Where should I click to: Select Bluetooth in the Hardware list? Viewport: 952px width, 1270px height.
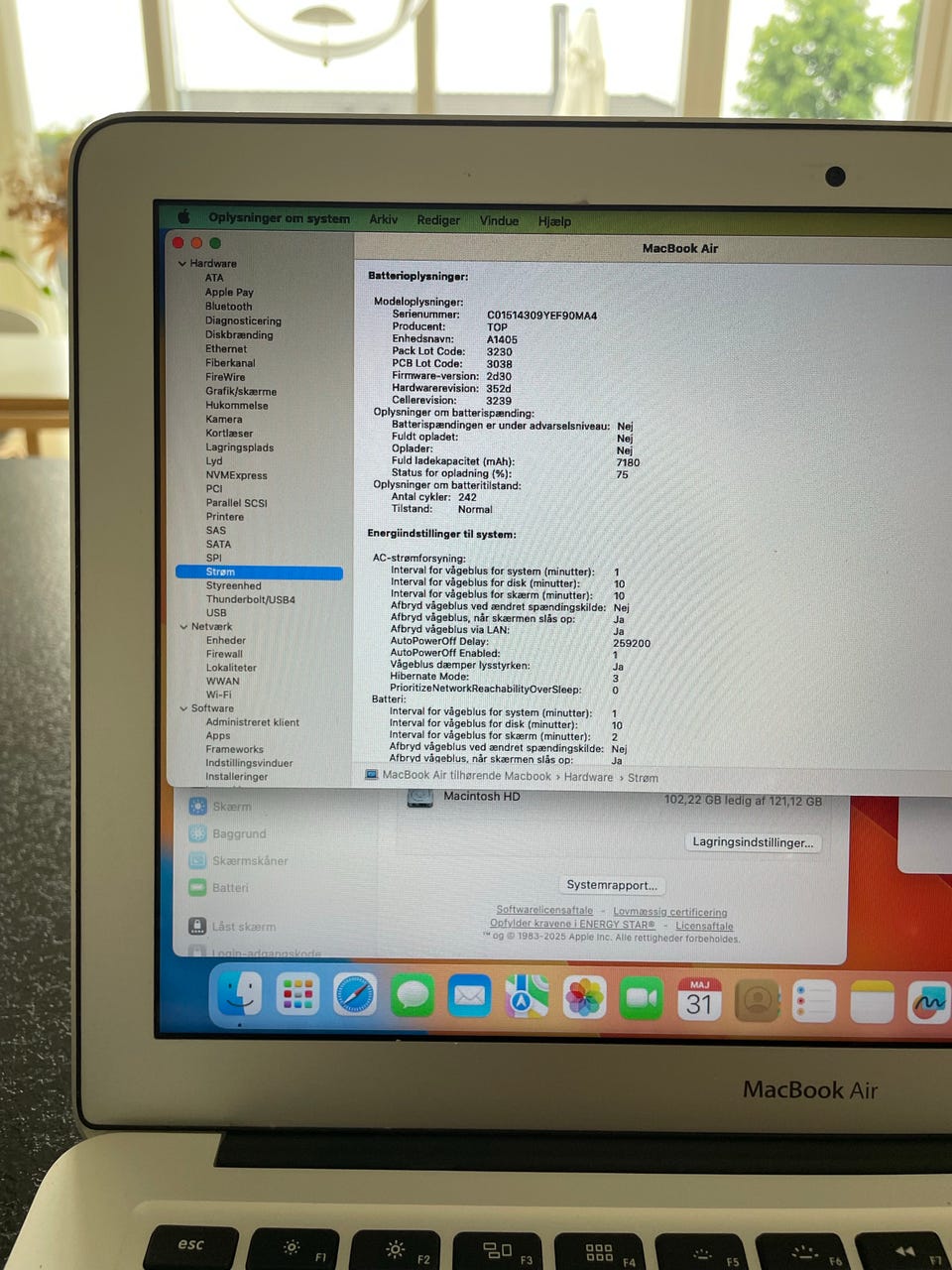point(229,307)
